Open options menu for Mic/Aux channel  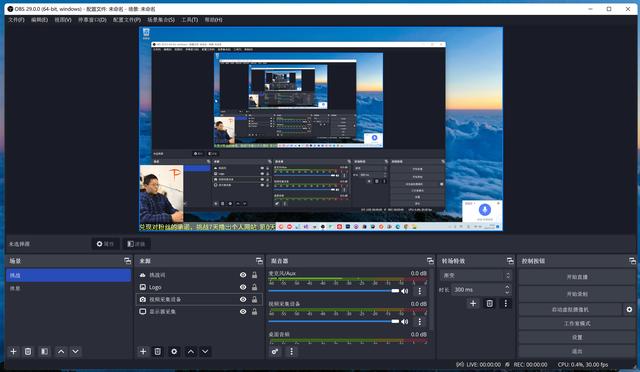click(420, 291)
